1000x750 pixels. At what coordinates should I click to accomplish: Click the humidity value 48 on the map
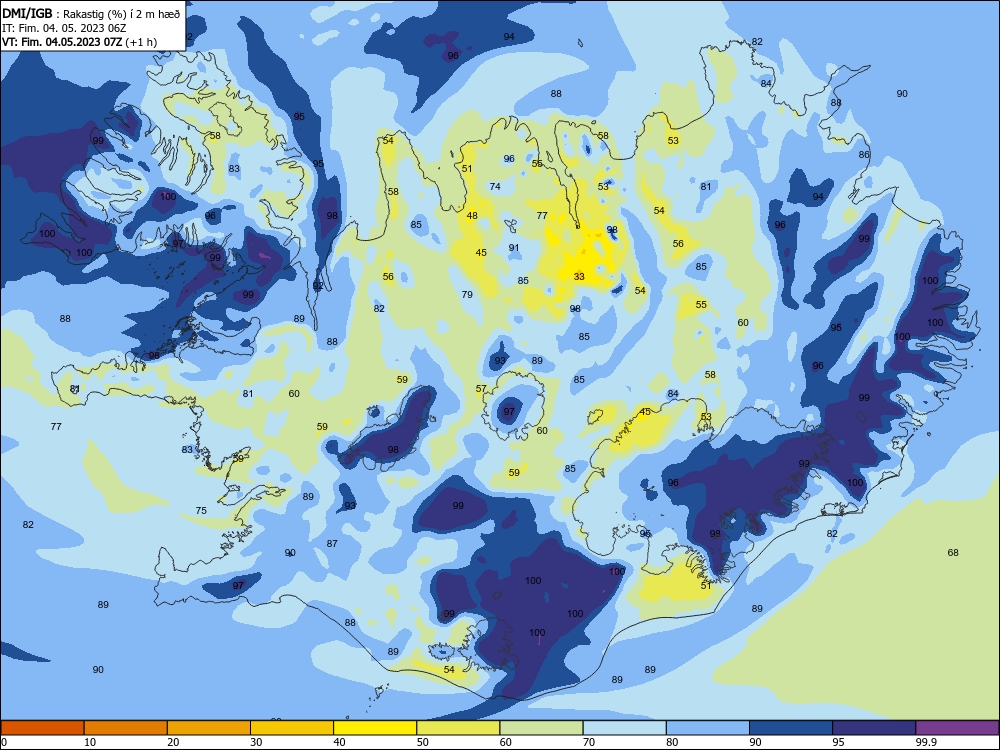click(x=472, y=216)
